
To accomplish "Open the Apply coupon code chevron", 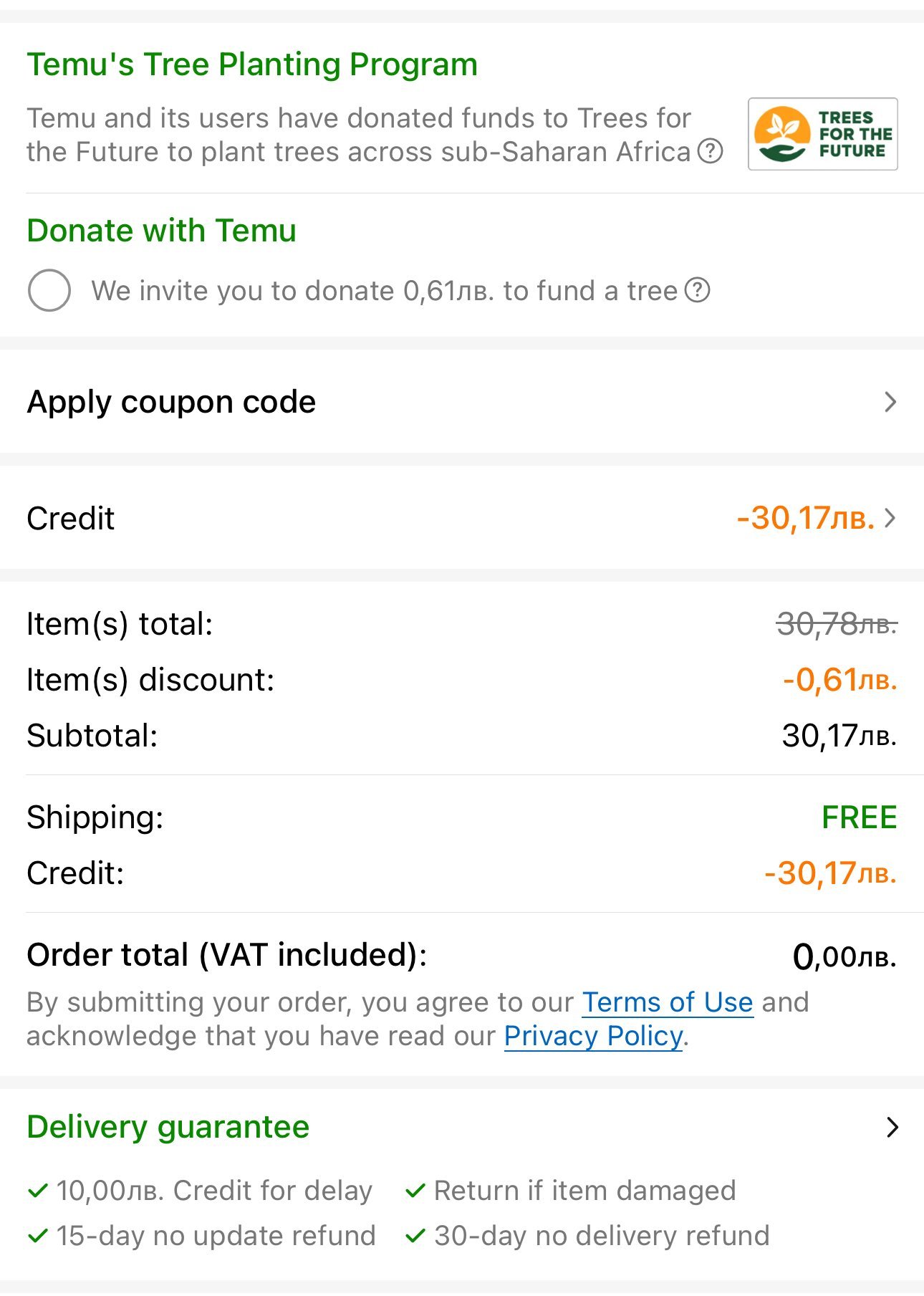I will coord(890,402).
